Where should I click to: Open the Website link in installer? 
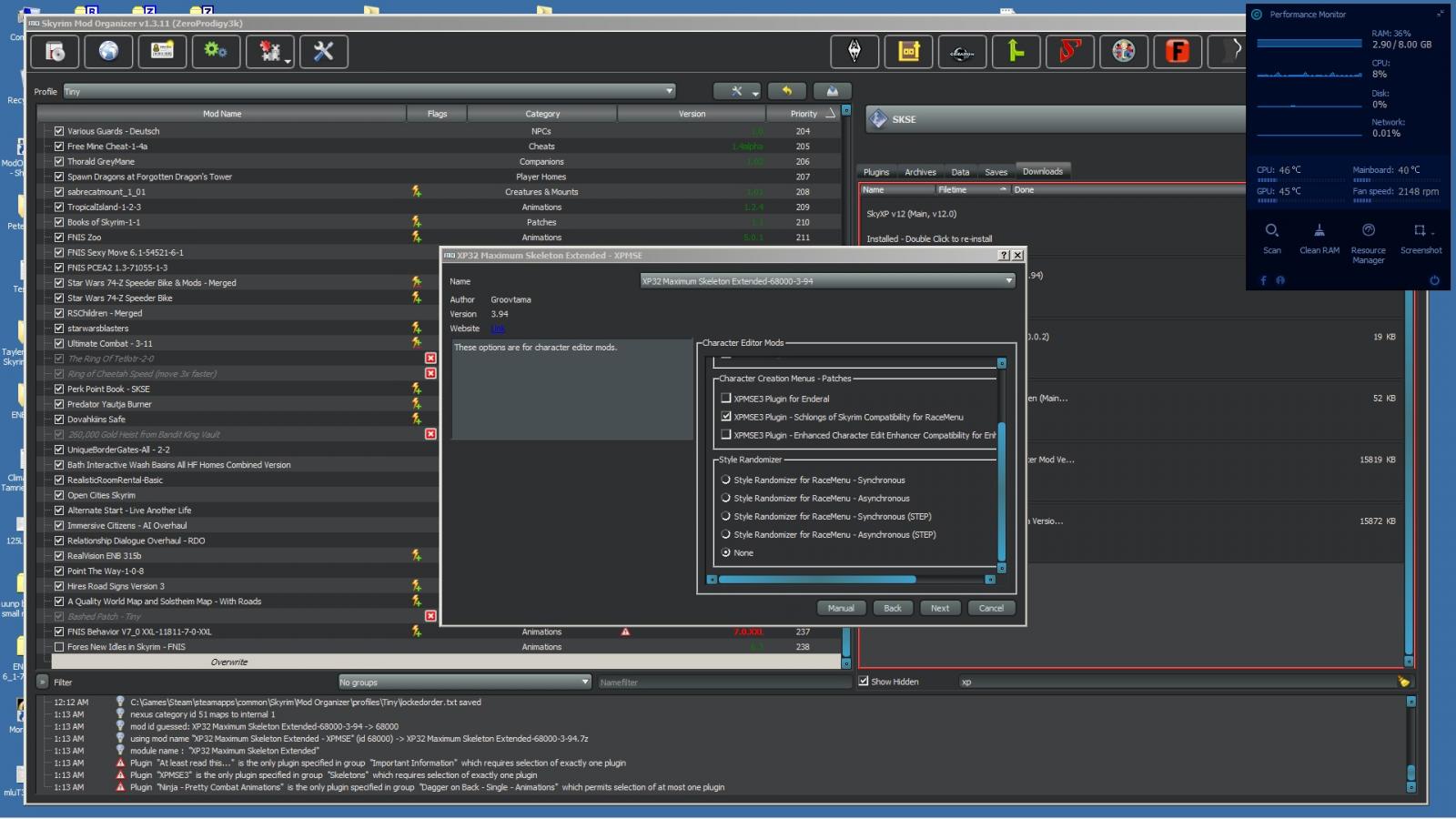tap(497, 329)
